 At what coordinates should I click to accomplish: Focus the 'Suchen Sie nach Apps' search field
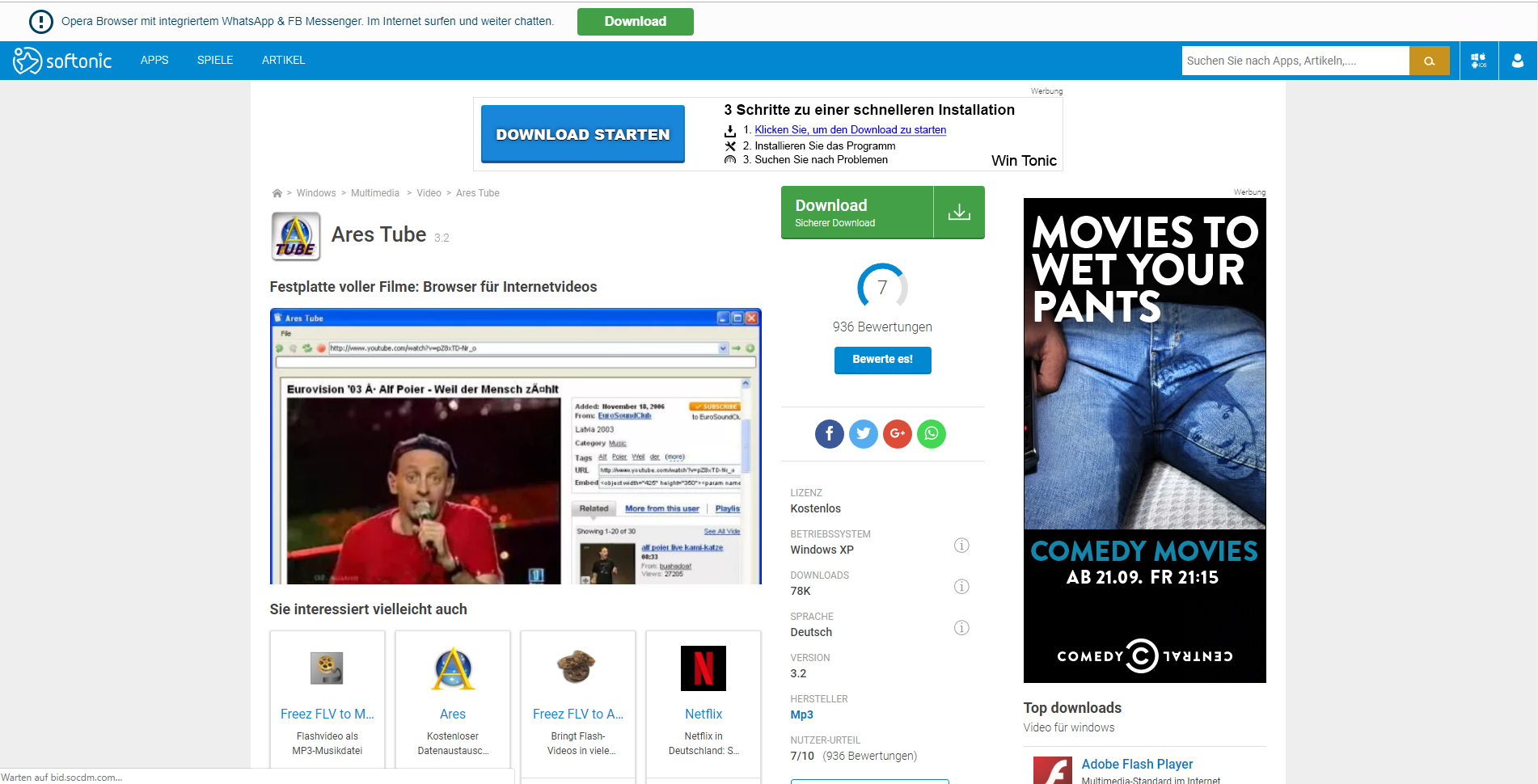click(1295, 61)
